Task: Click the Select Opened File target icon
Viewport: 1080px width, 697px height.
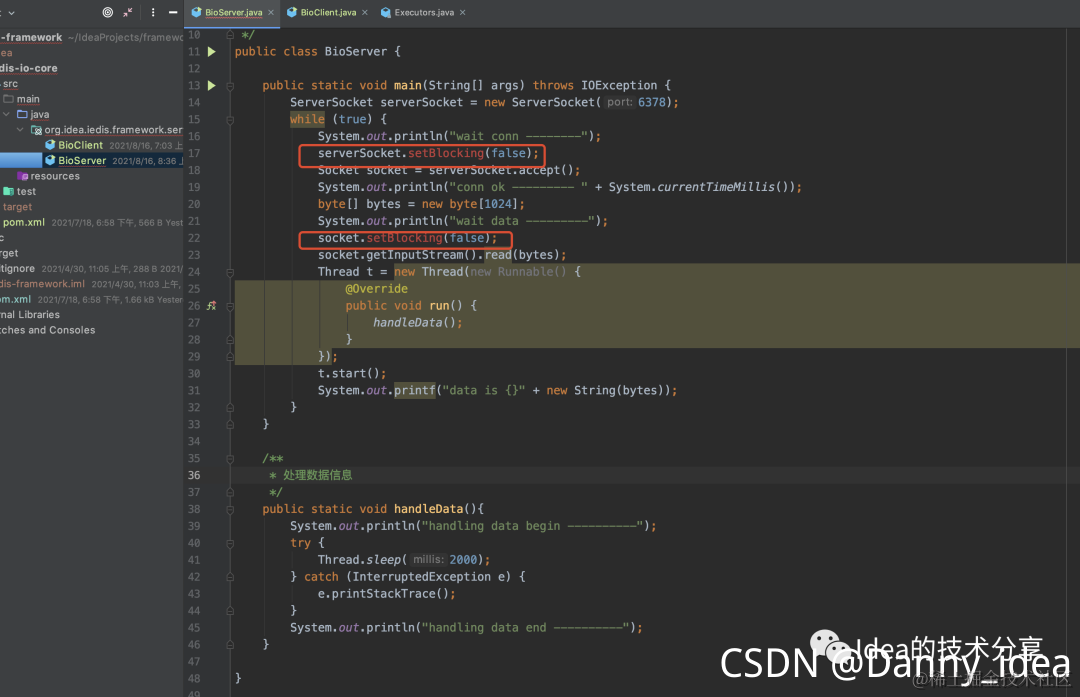Action: pos(107,12)
